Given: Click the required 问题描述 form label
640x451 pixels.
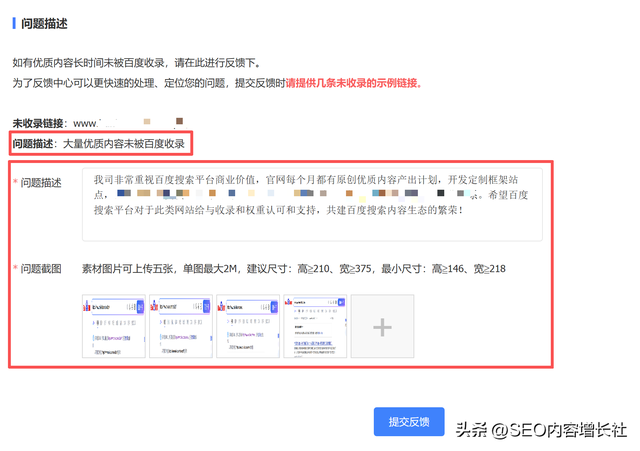Looking at the screenshot, I should (41, 182).
